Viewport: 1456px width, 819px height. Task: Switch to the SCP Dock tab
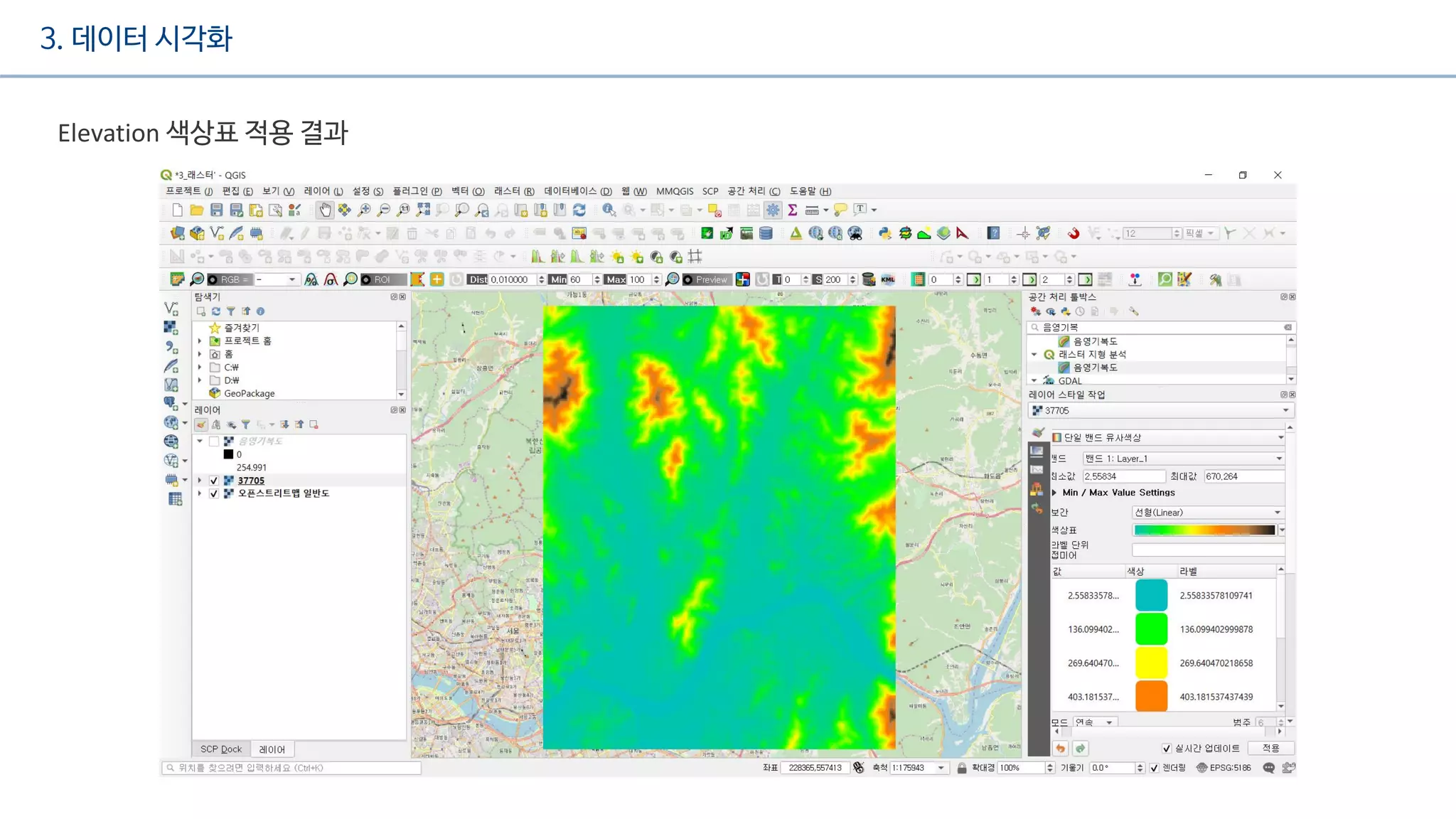(x=220, y=749)
